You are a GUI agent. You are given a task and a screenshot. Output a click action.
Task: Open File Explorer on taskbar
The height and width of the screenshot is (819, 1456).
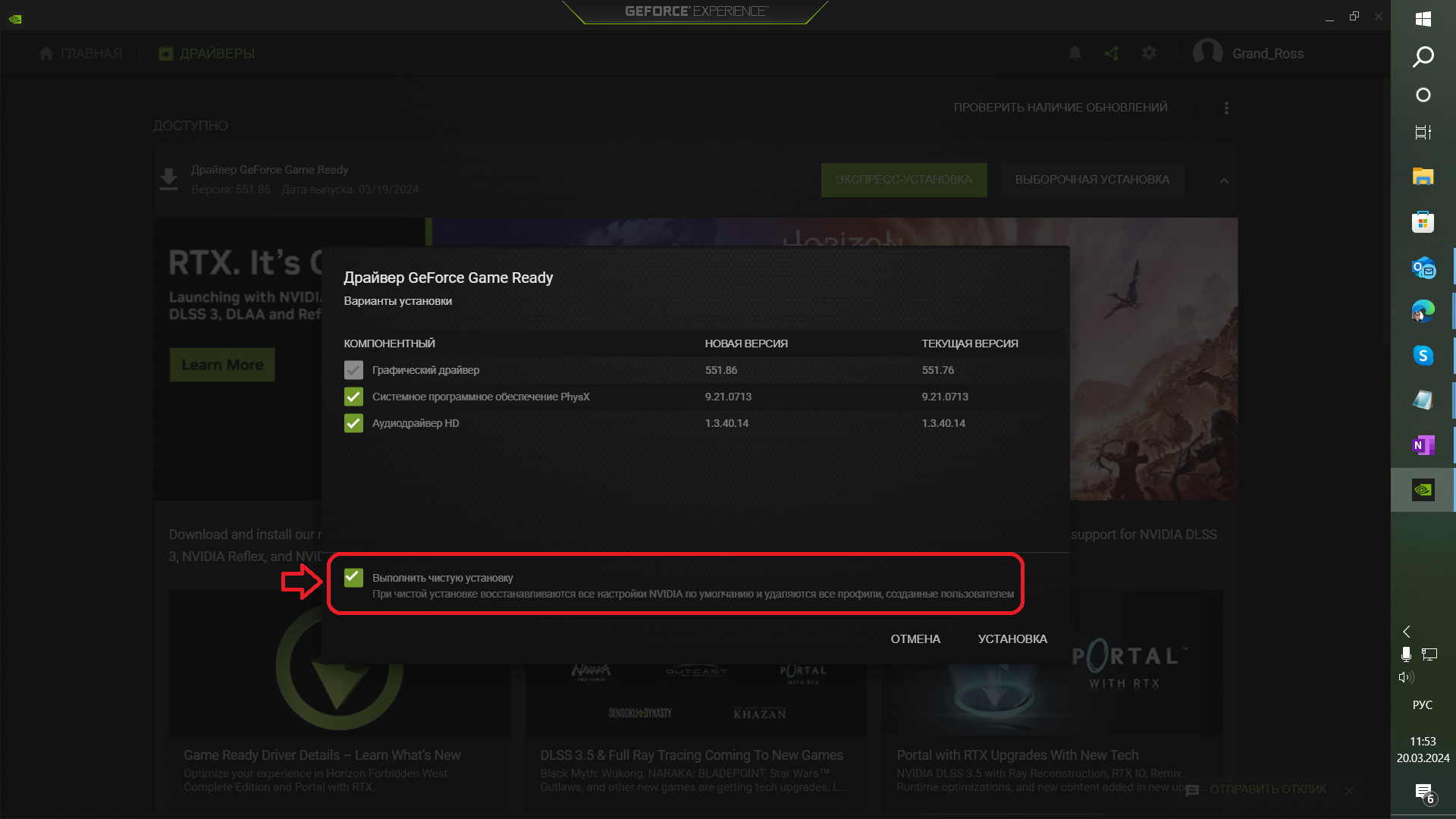point(1423,177)
